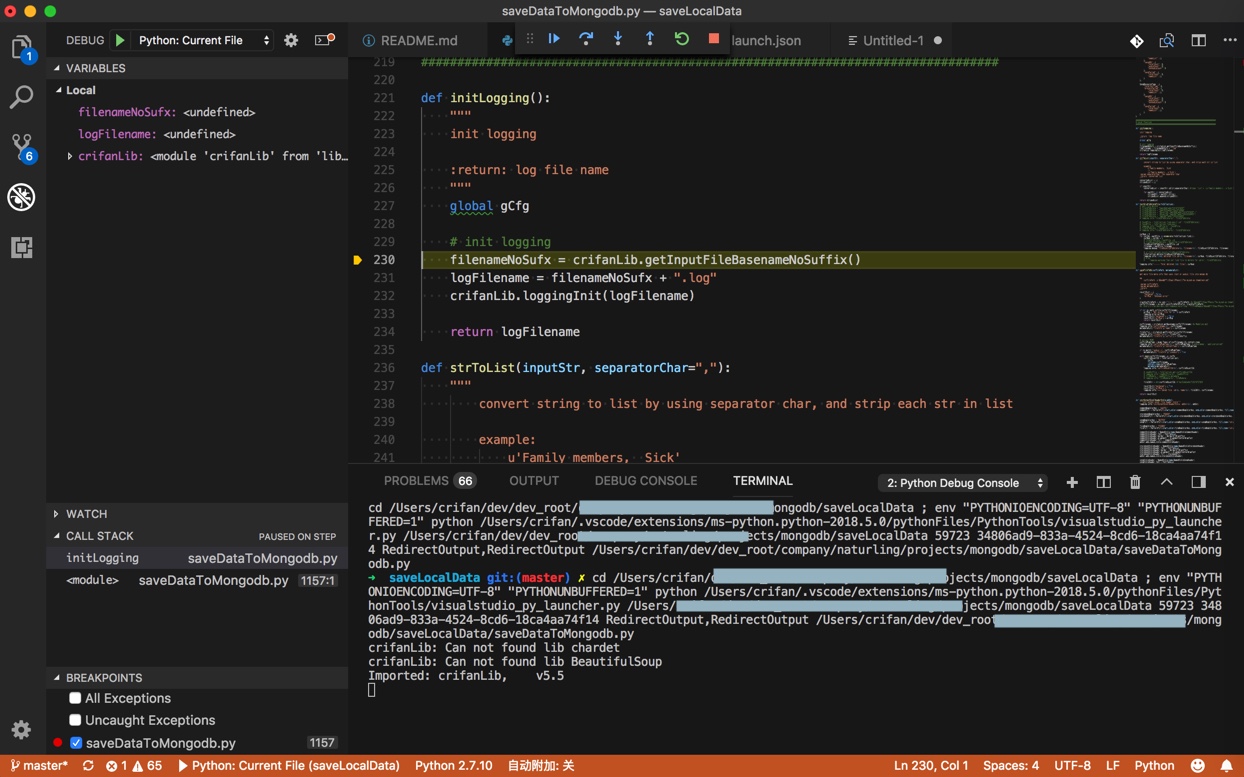Click the Step Out arrow icon
1244x777 pixels.
[650, 39]
